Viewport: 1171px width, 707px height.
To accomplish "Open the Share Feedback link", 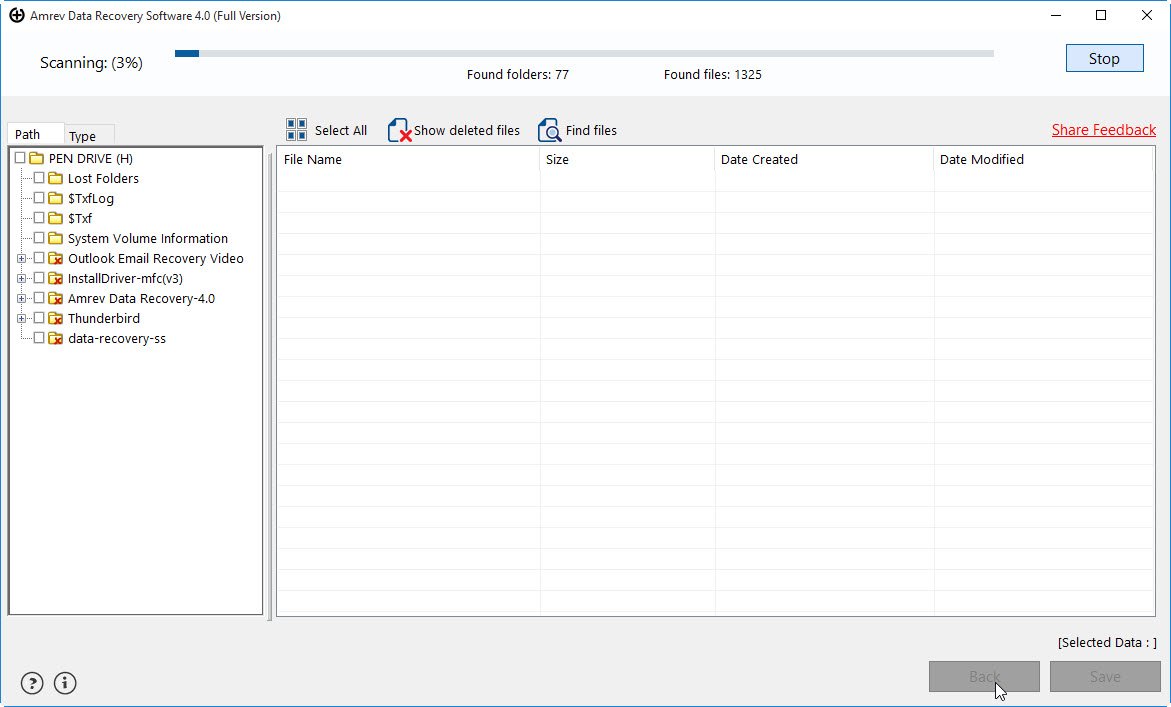I will click(x=1103, y=129).
